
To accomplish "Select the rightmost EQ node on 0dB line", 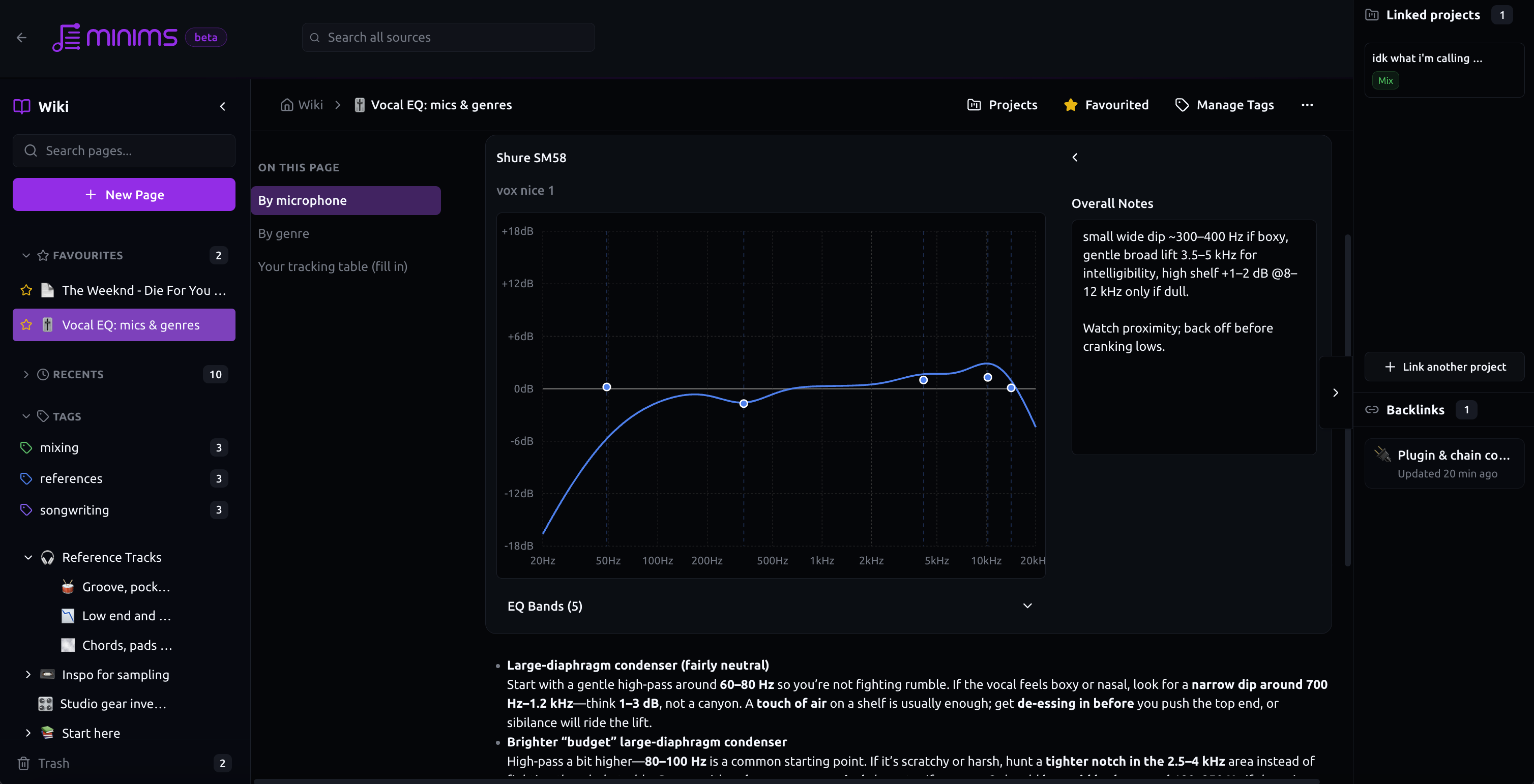I will (1011, 387).
